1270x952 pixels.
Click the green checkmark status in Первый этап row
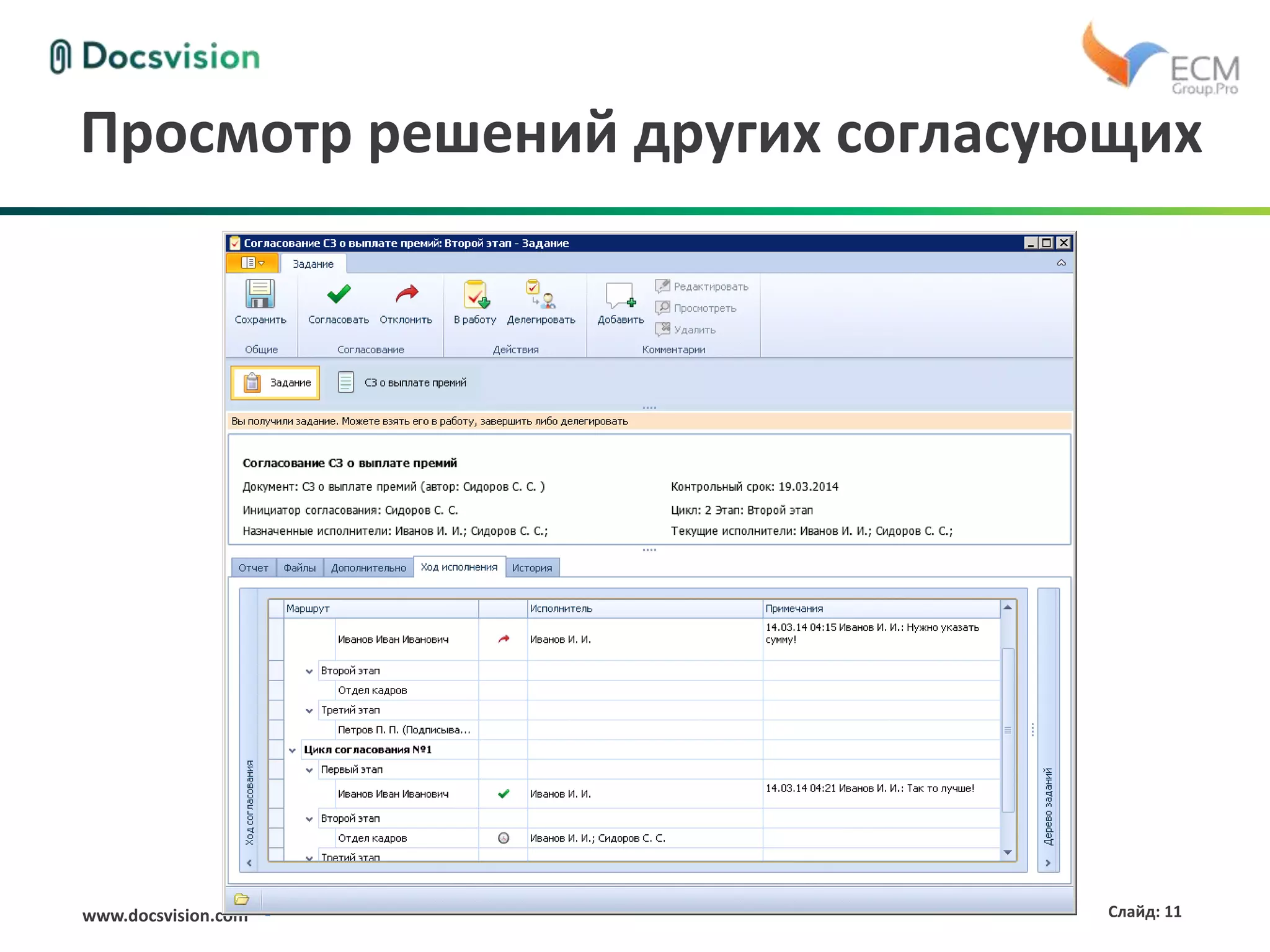(504, 794)
